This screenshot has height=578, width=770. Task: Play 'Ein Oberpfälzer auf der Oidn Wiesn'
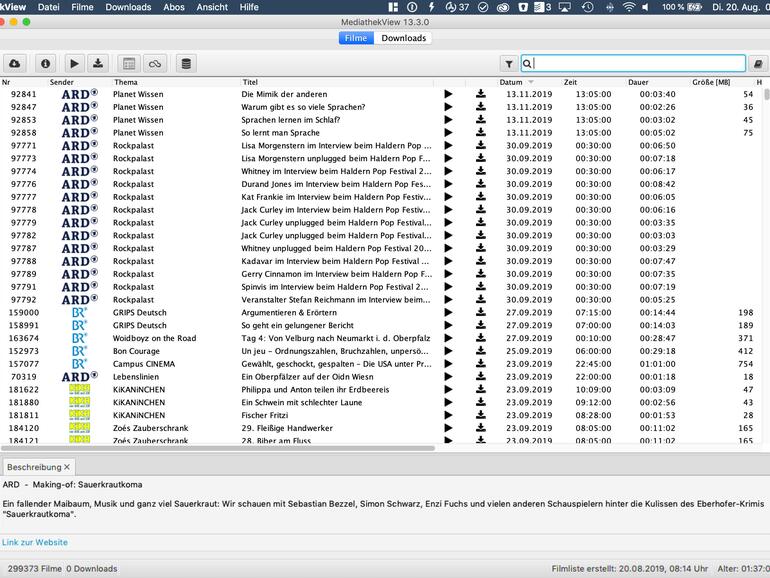448,377
